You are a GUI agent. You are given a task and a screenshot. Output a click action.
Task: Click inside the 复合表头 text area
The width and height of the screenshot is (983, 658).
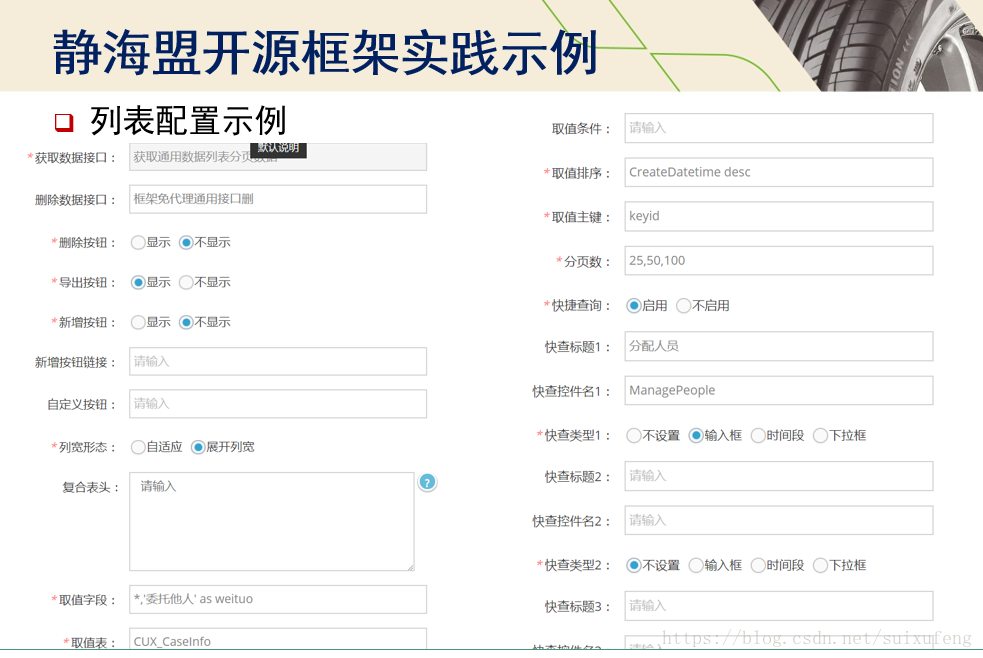coord(270,520)
